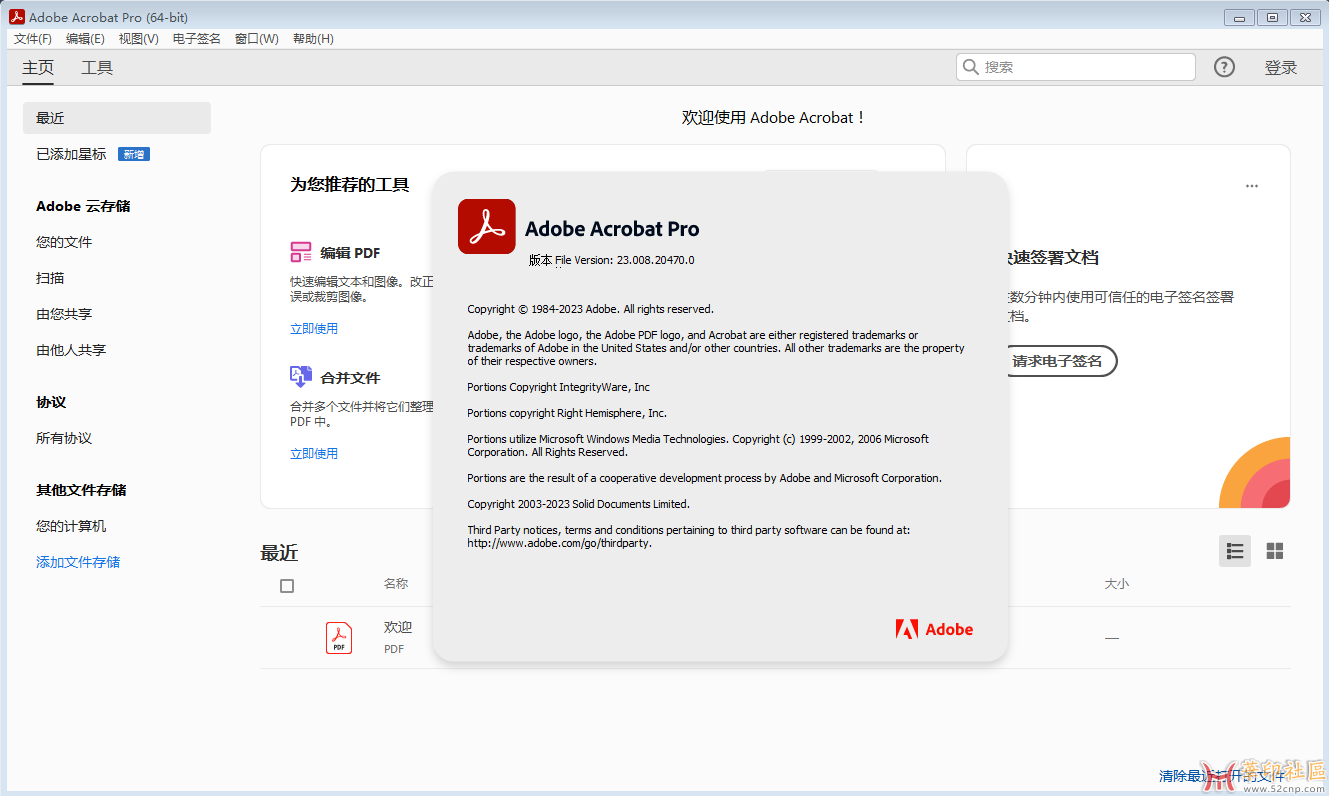Screen dimensions: 1329x796
Task: Minimize the Acrobat window
Action: pyautogui.click(x=1240, y=17)
